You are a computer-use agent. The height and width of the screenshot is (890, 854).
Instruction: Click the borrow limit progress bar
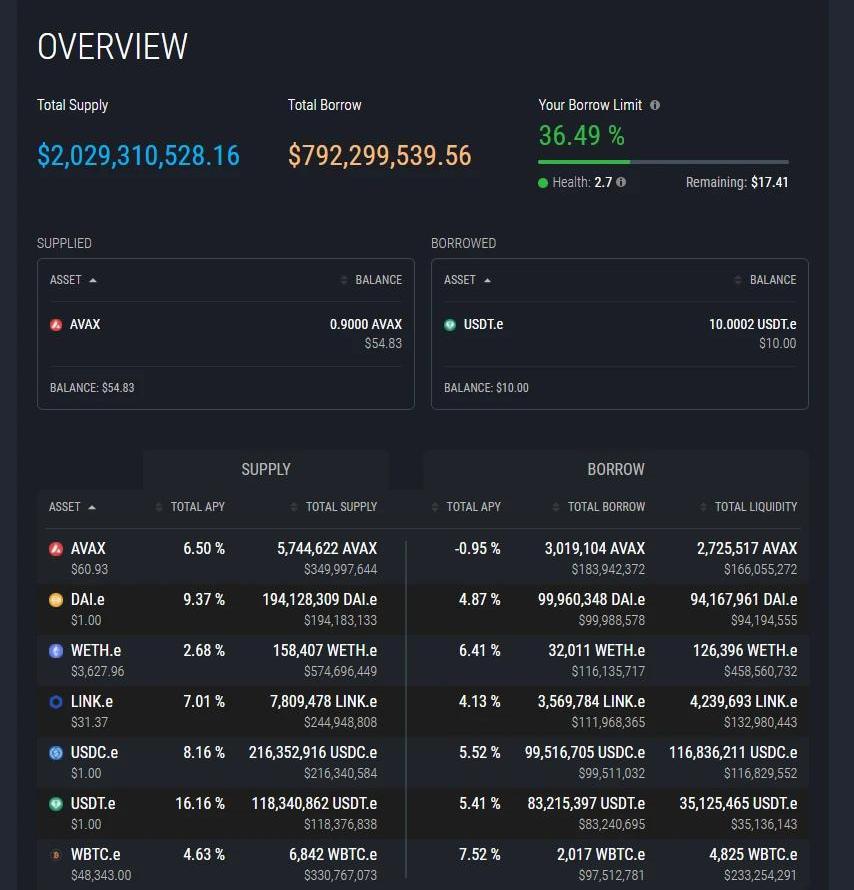click(x=663, y=162)
